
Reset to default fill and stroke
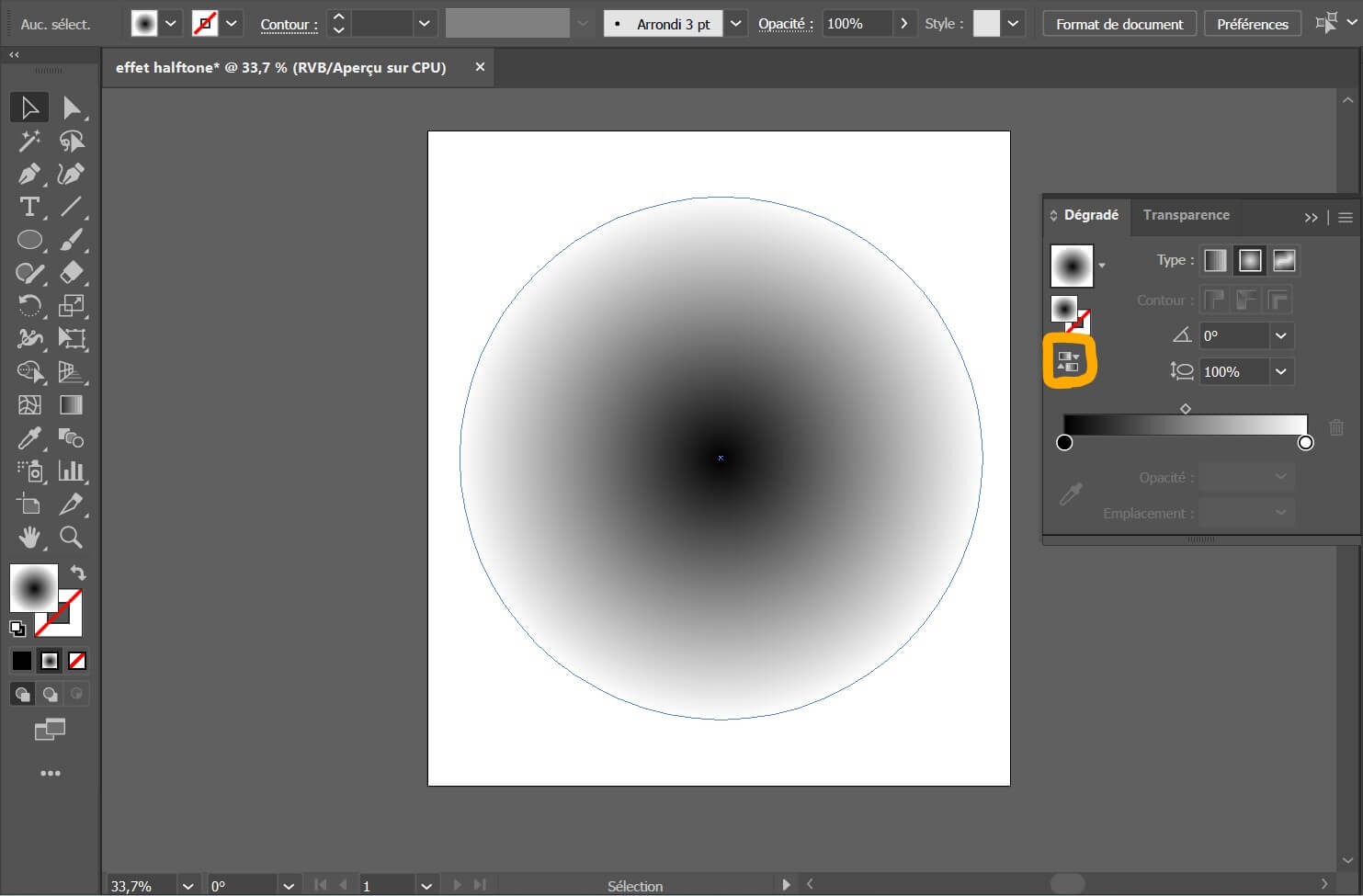(x=17, y=629)
